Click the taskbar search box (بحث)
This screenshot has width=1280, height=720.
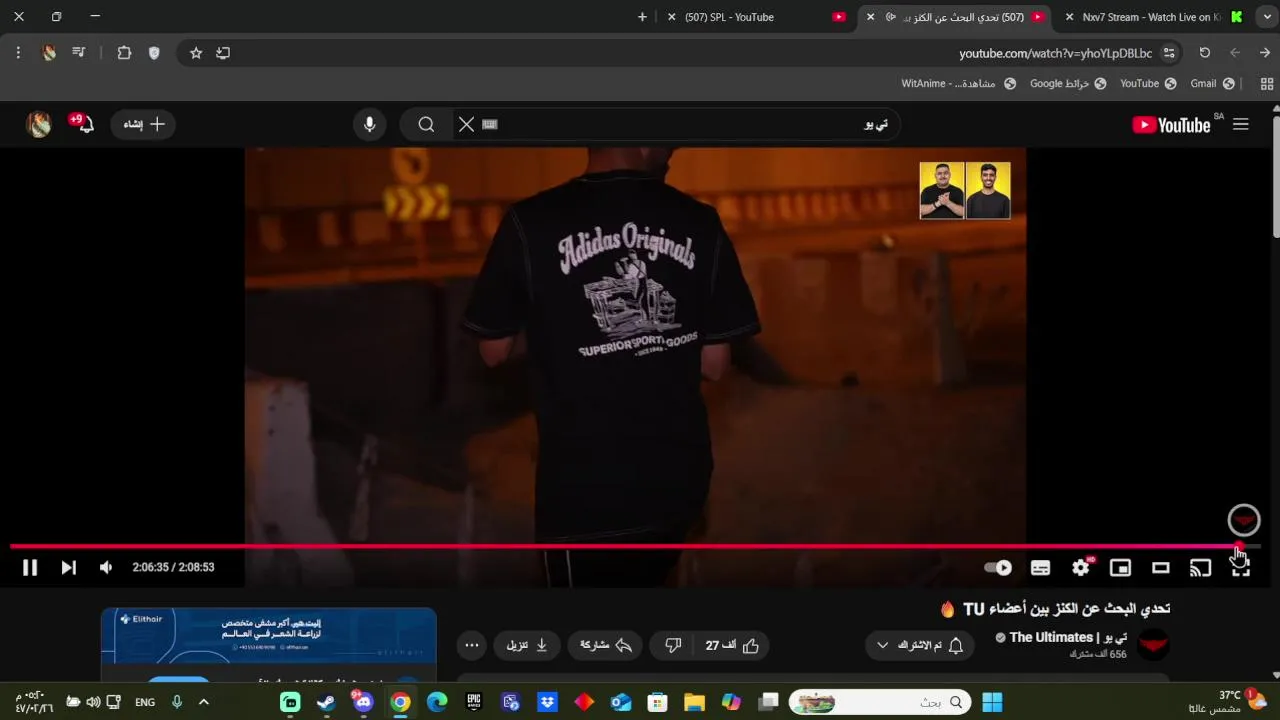pos(880,702)
